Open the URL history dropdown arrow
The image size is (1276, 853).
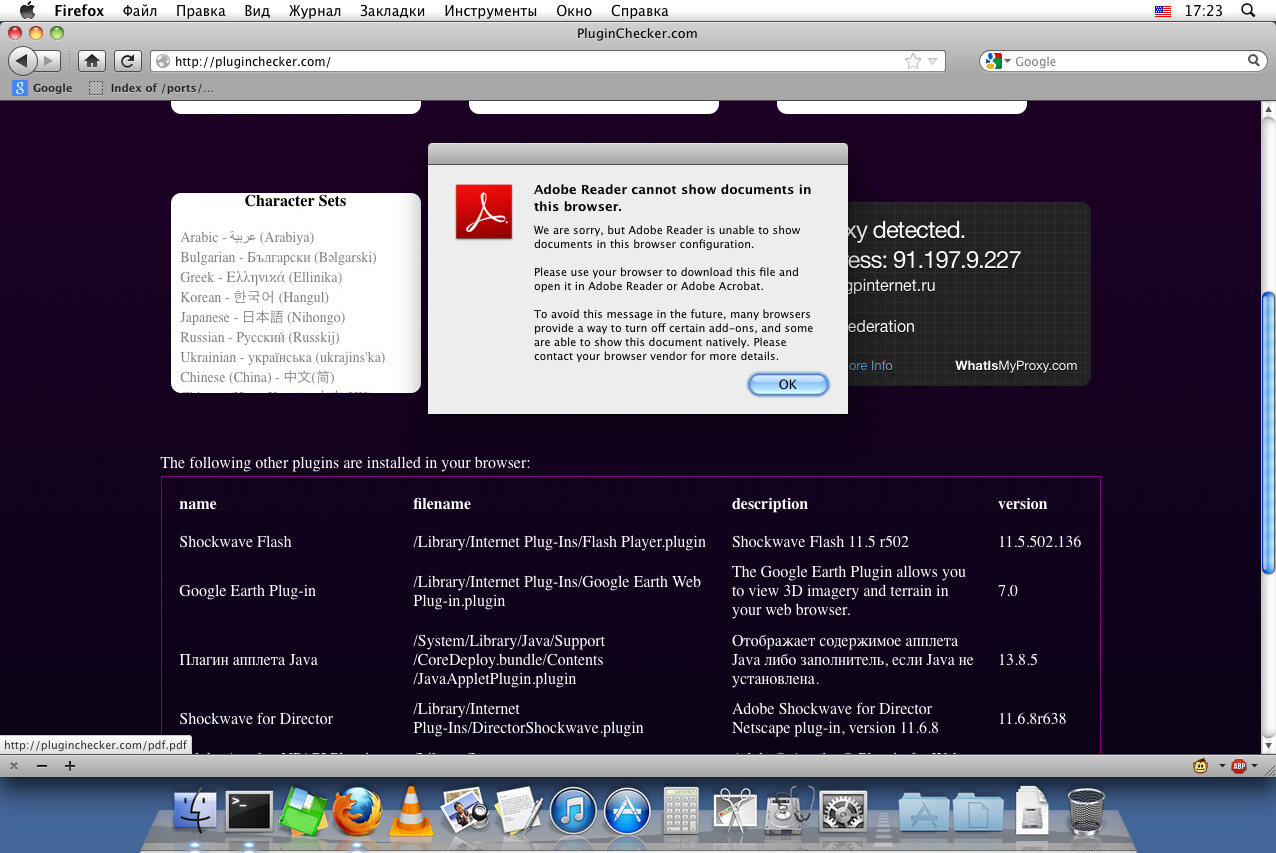932,61
